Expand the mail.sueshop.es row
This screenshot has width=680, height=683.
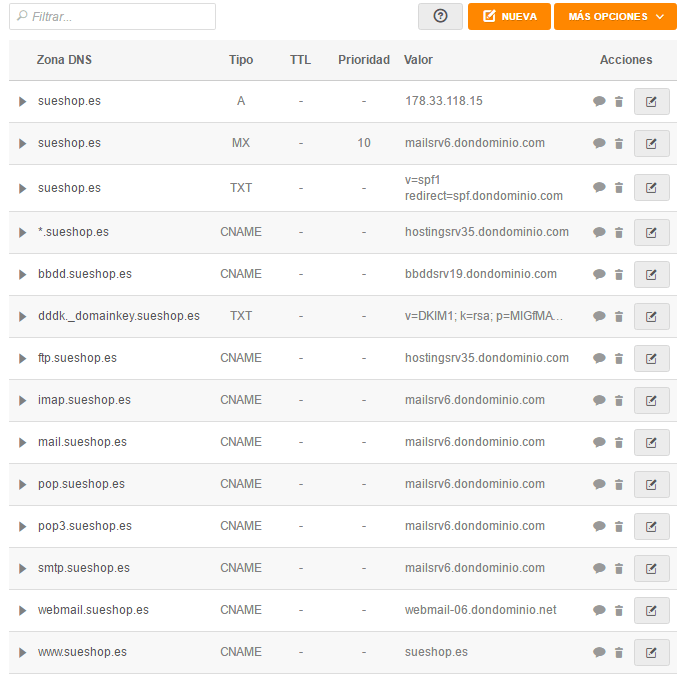(22, 443)
